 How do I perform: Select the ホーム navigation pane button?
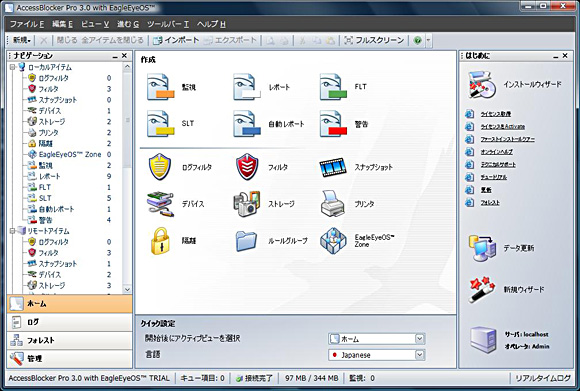pos(70,304)
